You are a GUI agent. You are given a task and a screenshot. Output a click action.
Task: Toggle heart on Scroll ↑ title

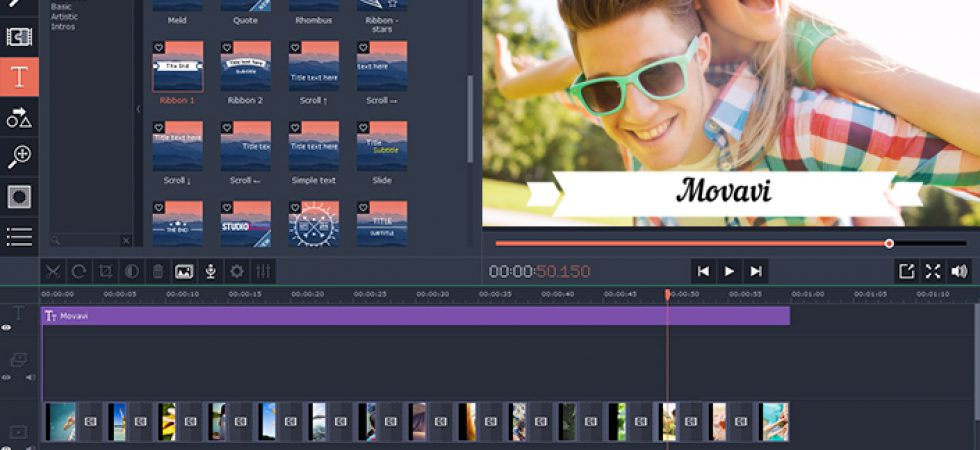click(295, 48)
